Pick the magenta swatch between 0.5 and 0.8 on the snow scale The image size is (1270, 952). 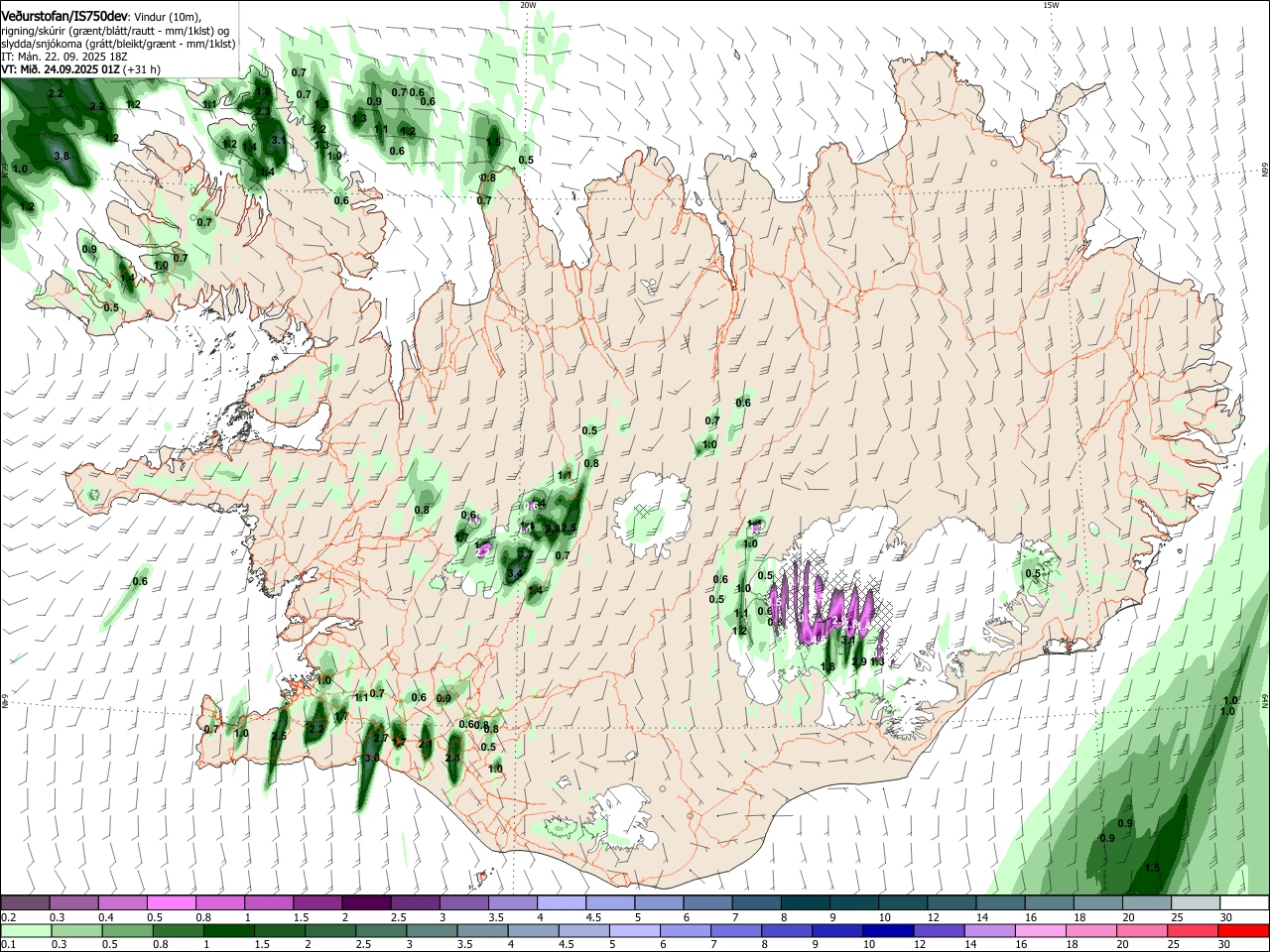171,902
